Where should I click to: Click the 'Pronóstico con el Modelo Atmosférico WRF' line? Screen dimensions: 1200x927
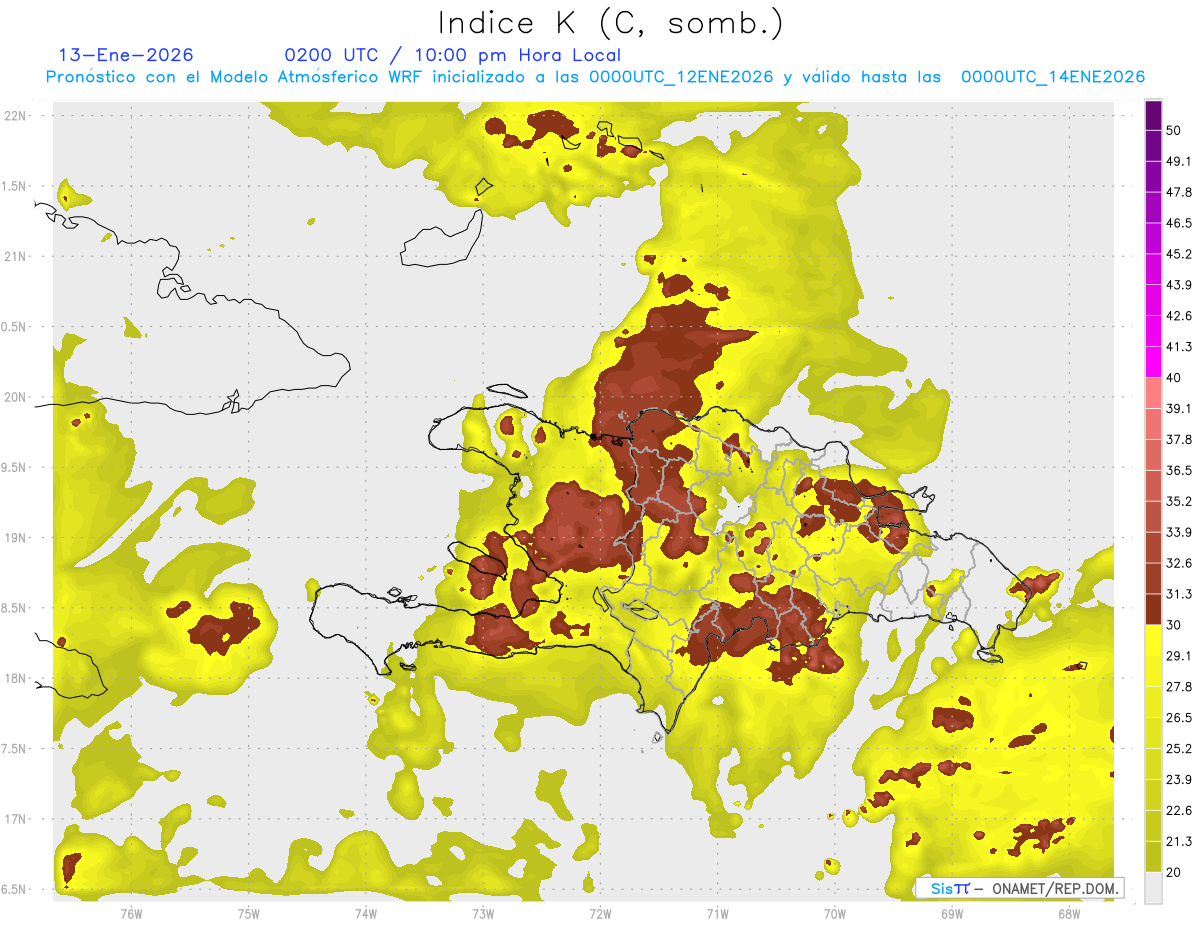click(595, 77)
